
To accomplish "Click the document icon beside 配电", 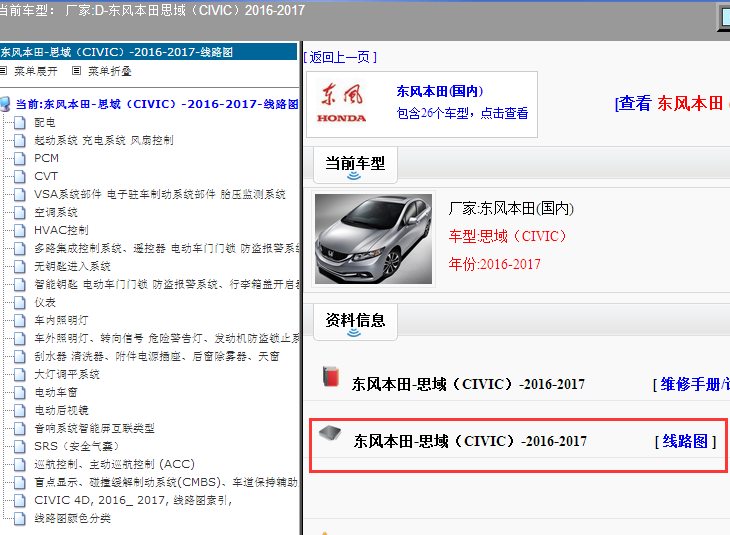I will 20,123.
